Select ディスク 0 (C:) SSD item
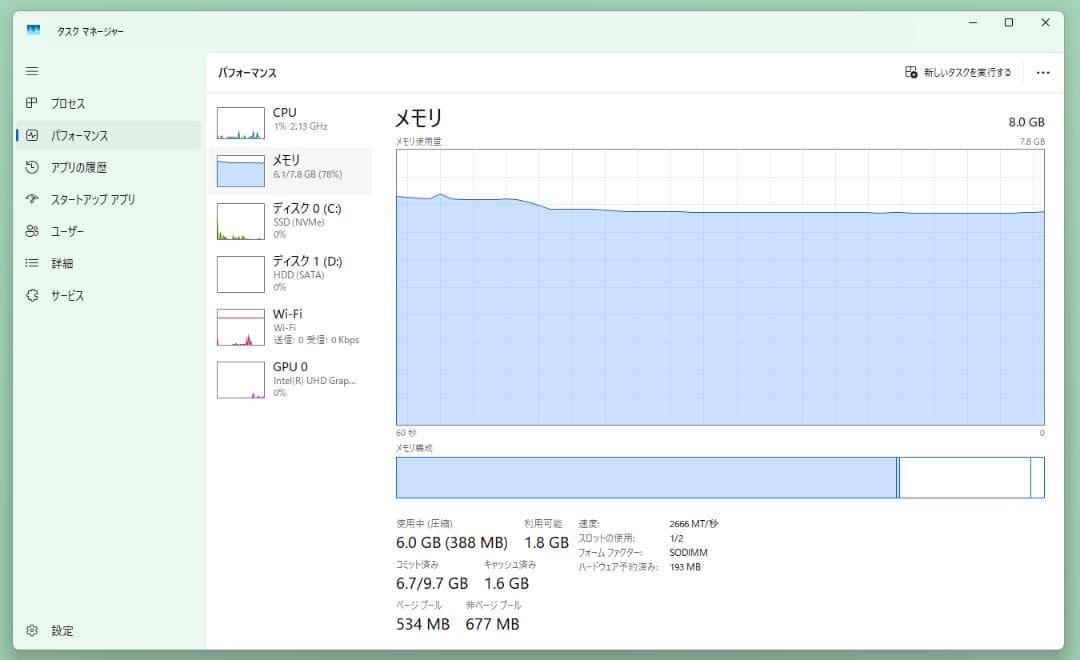Screen dimensions: 1080x660 (x=290, y=221)
